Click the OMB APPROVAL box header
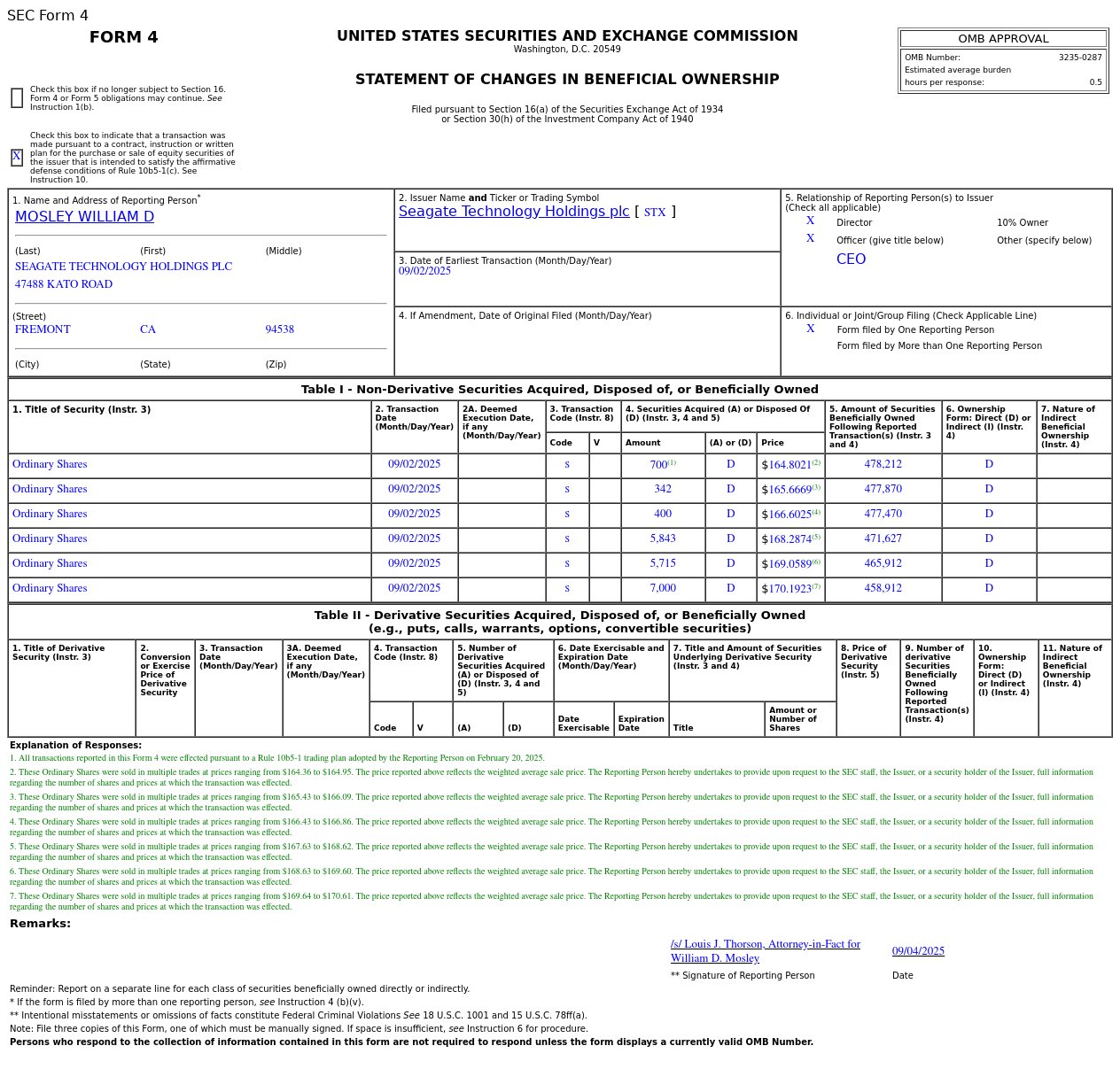1120x1069 pixels. (x=1003, y=39)
